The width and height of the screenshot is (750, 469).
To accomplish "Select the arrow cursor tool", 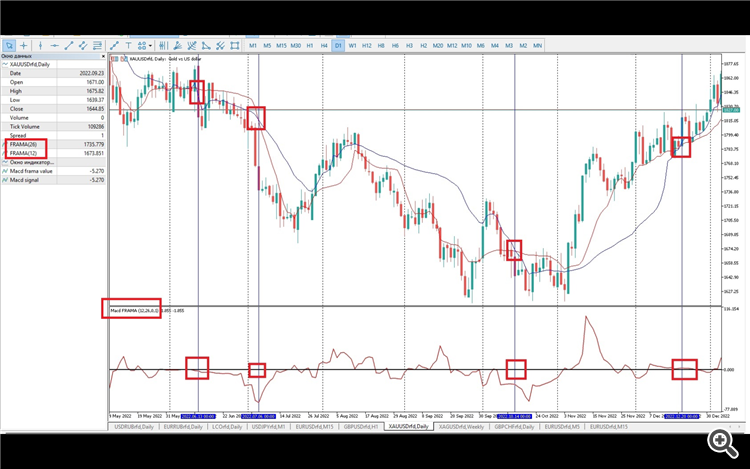I will click(9, 45).
